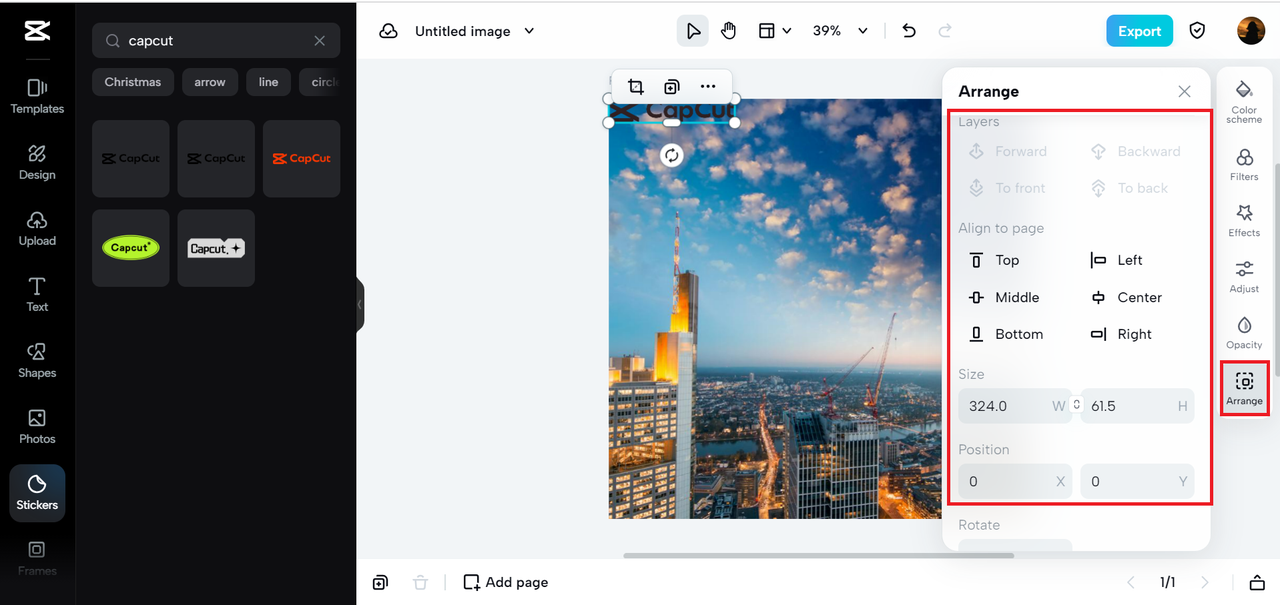Click the width field showing 324.0
The height and width of the screenshot is (605, 1280).
pos(1014,406)
